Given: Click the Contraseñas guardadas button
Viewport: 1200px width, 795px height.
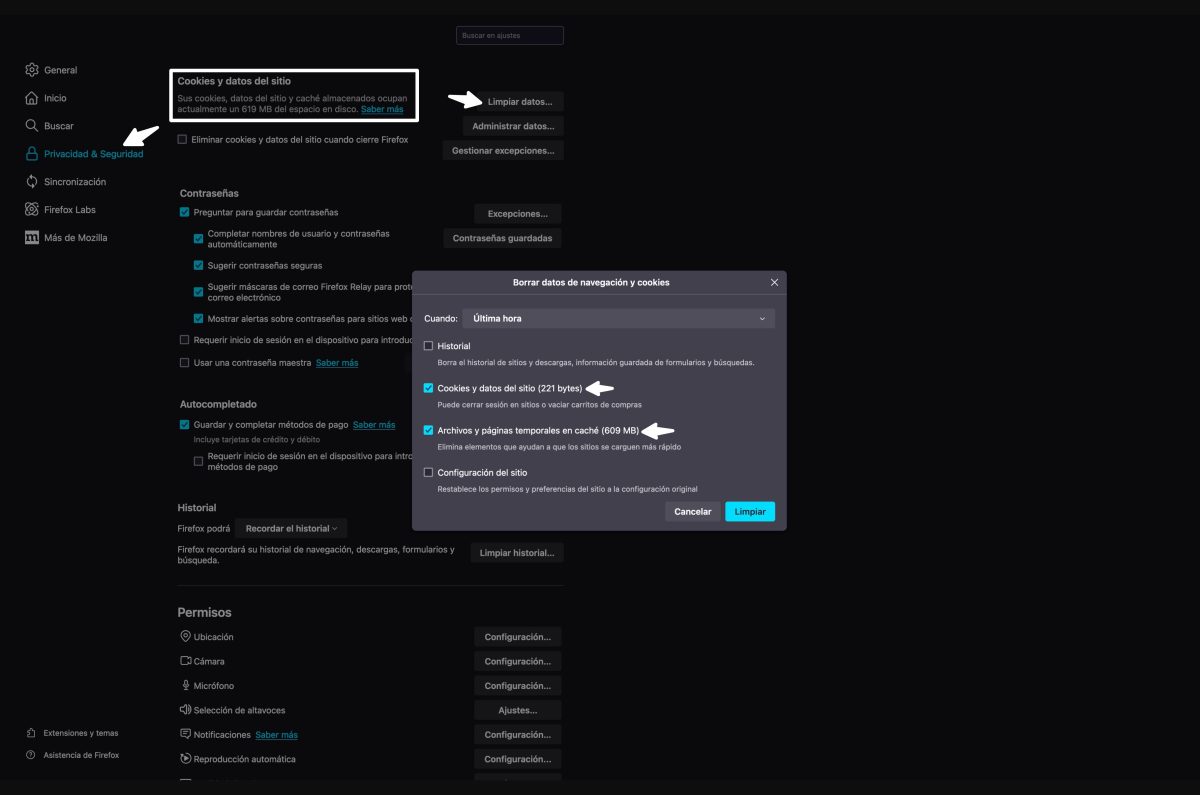Looking at the screenshot, I should pyautogui.click(x=502, y=238).
